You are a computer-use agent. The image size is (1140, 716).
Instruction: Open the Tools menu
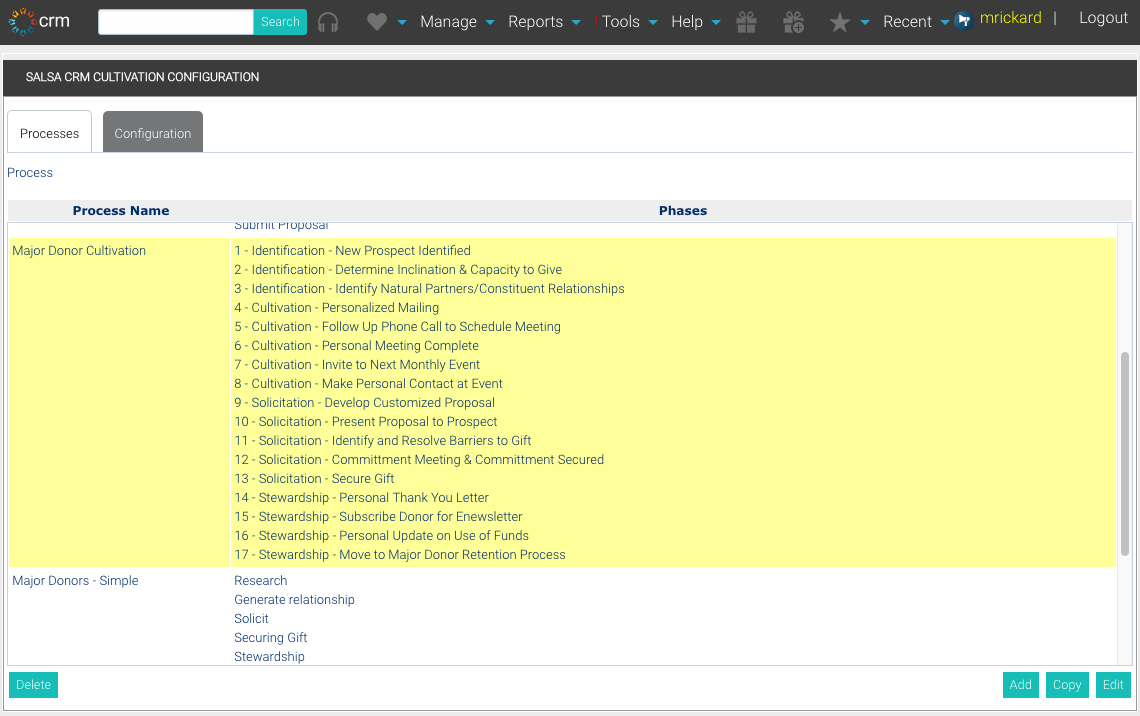(621, 21)
